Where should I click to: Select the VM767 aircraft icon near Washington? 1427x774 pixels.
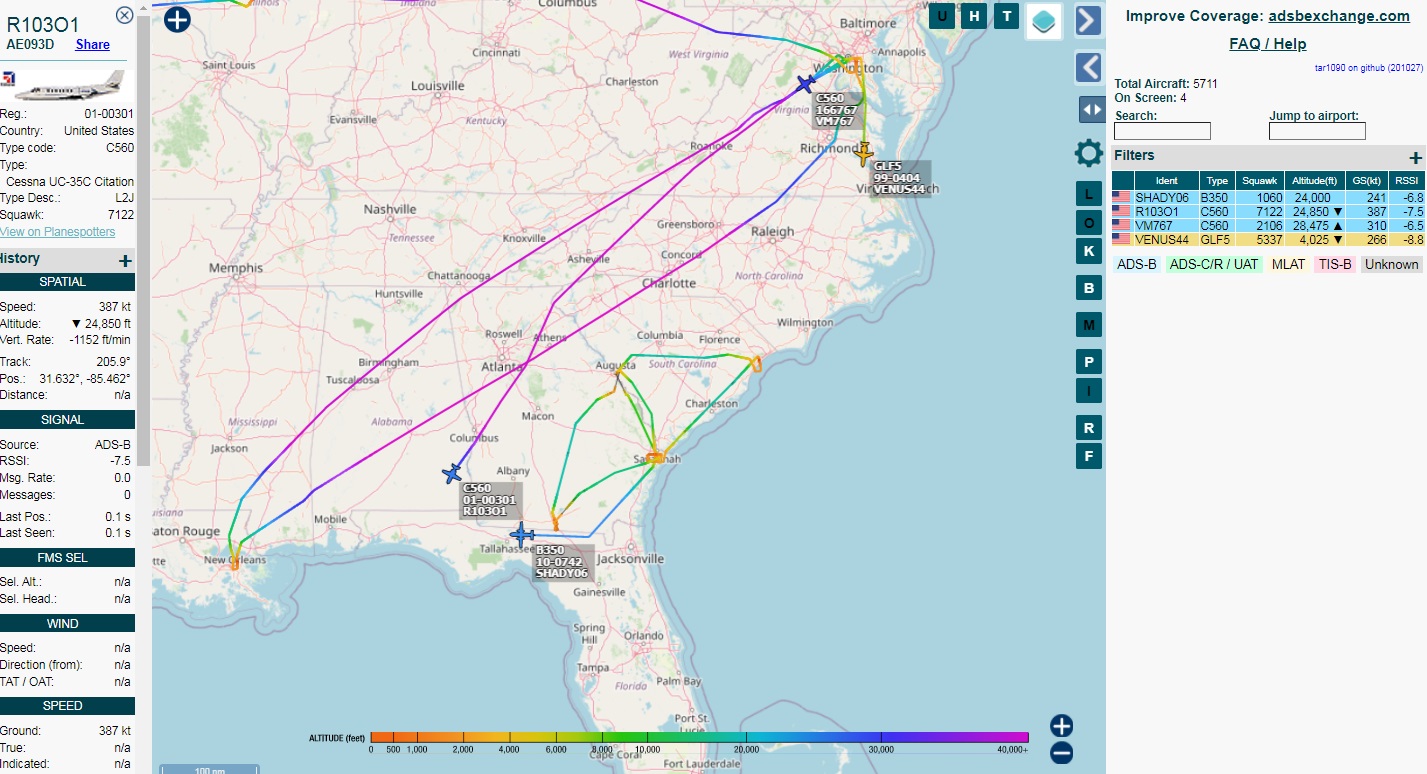[x=806, y=84]
